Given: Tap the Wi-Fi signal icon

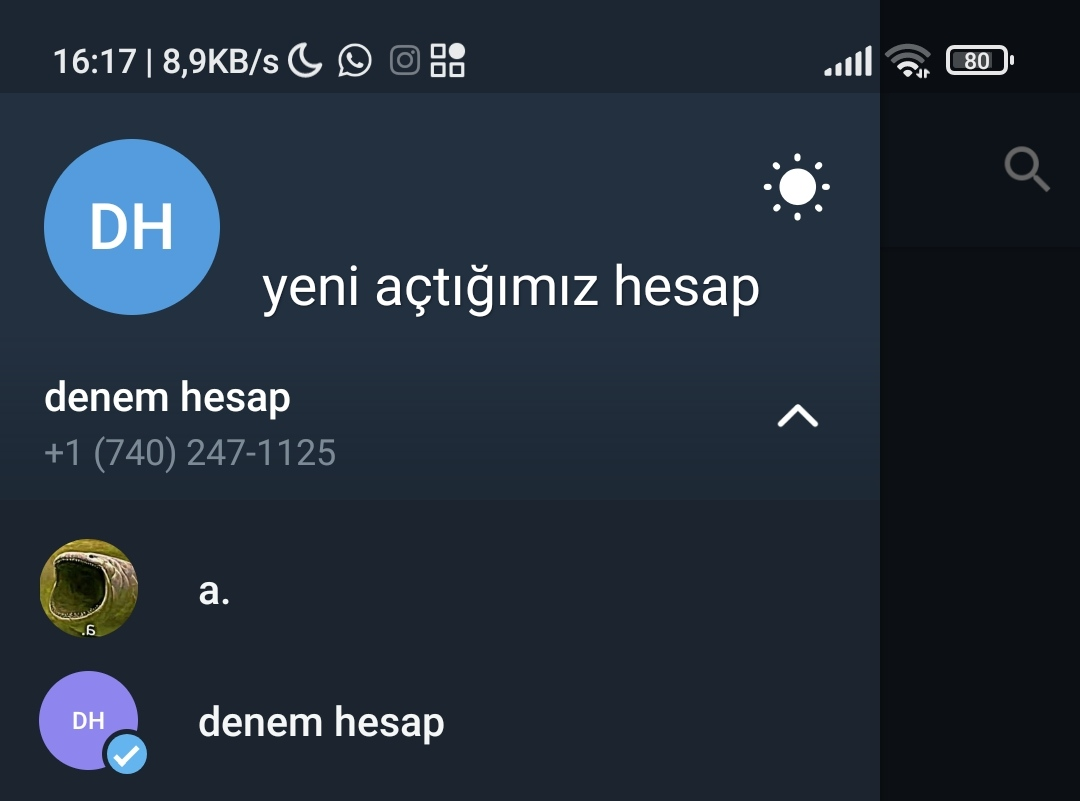Looking at the screenshot, I should 908,61.
